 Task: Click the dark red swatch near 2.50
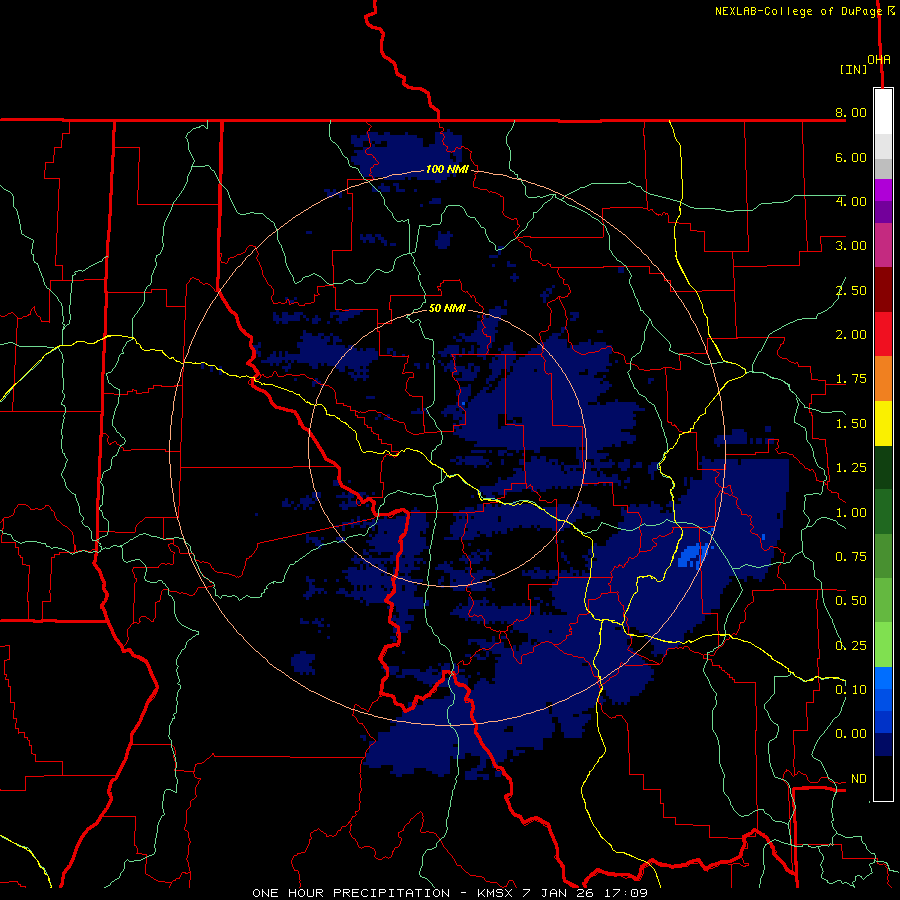tap(883, 290)
